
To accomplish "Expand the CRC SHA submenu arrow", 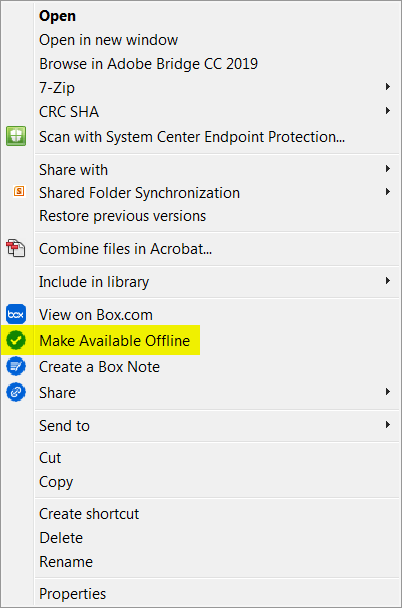I will click(x=387, y=111).
